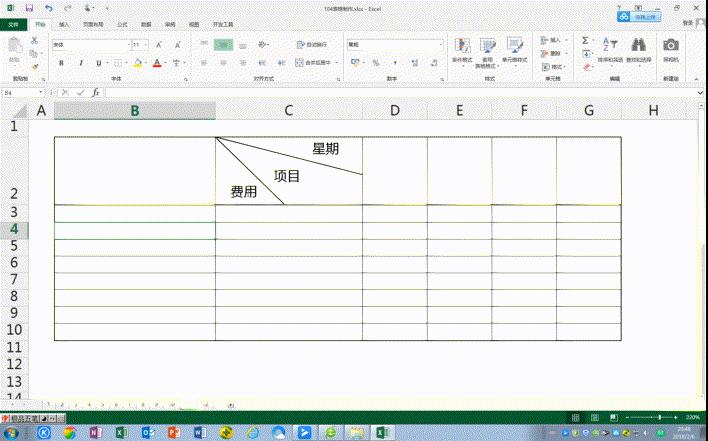Image resolution: width=708 pixels, height=441 pixels.
Task: Decrease the indent level
Action: [x=262, y=63]
